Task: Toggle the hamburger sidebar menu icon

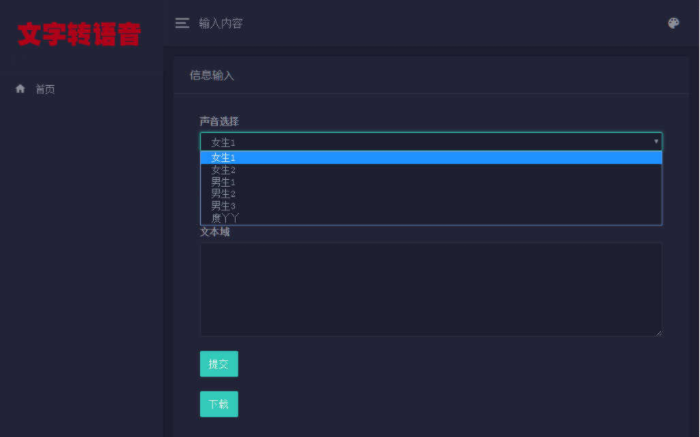Action: [x=182, y=23]
